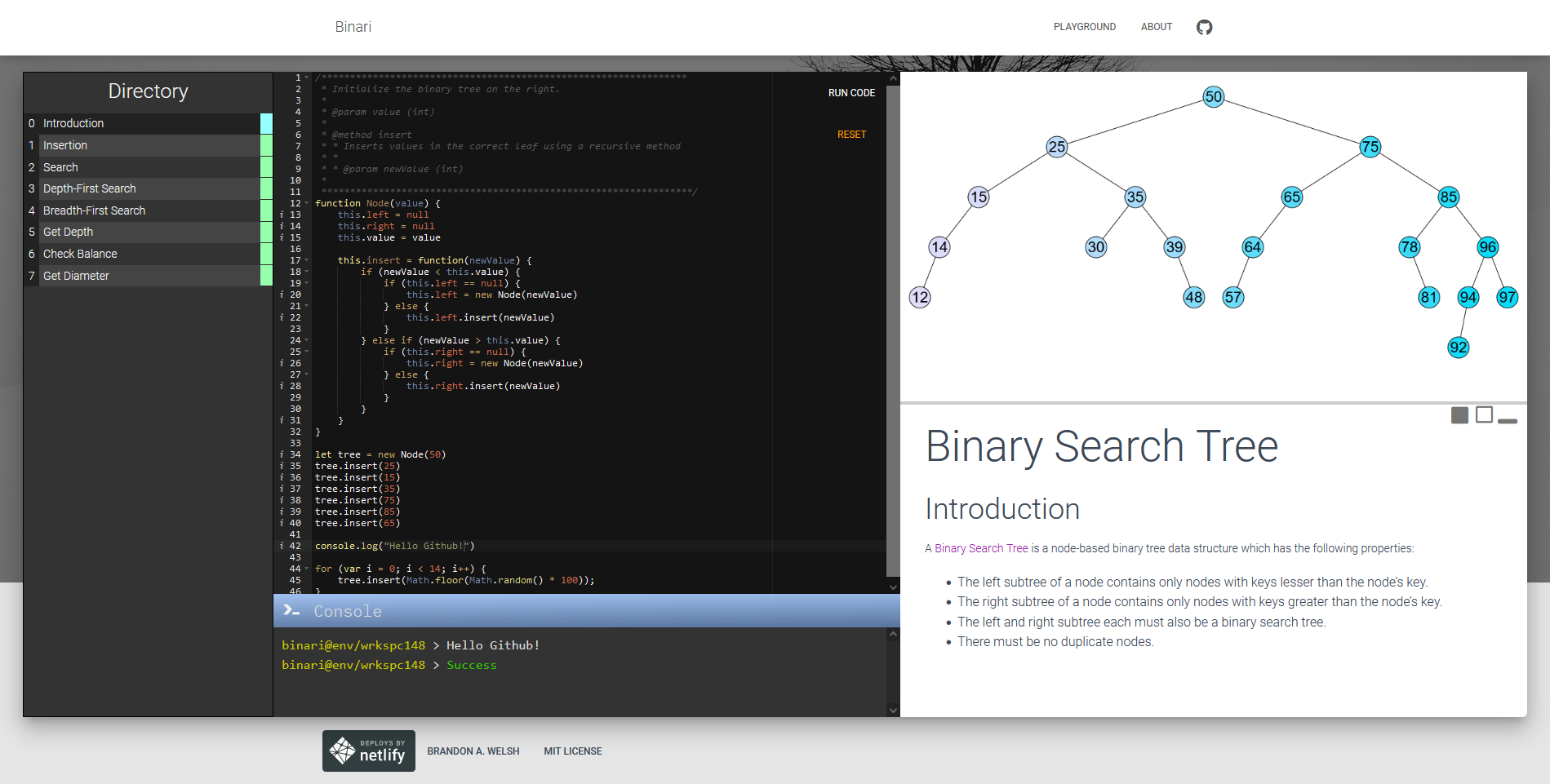
Task: Reset the code with RESET button
Action: pos(851,135)
